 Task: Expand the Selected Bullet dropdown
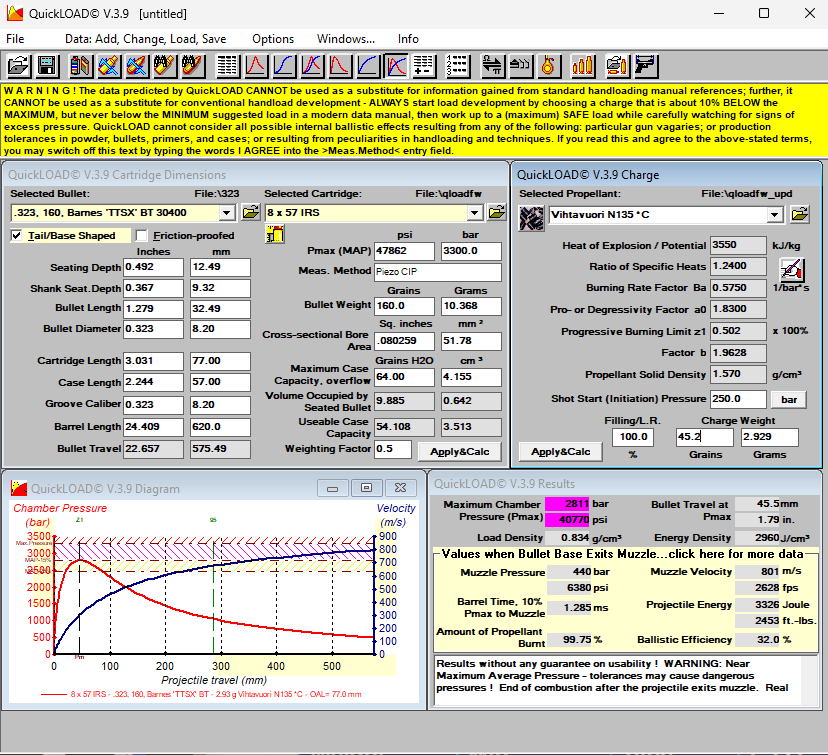tap(225, 213)
